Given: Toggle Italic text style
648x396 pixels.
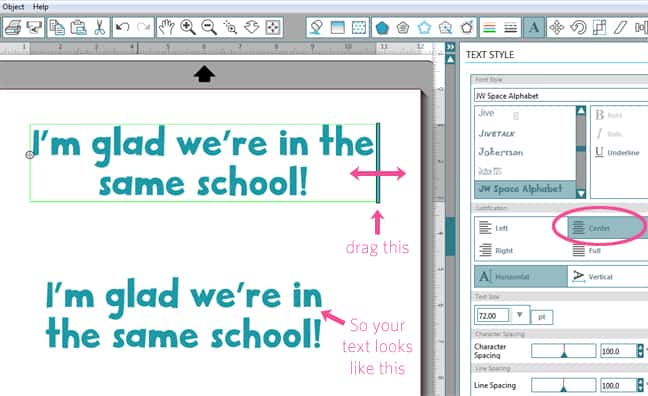Looking at the screenshot, I should 608,134.
